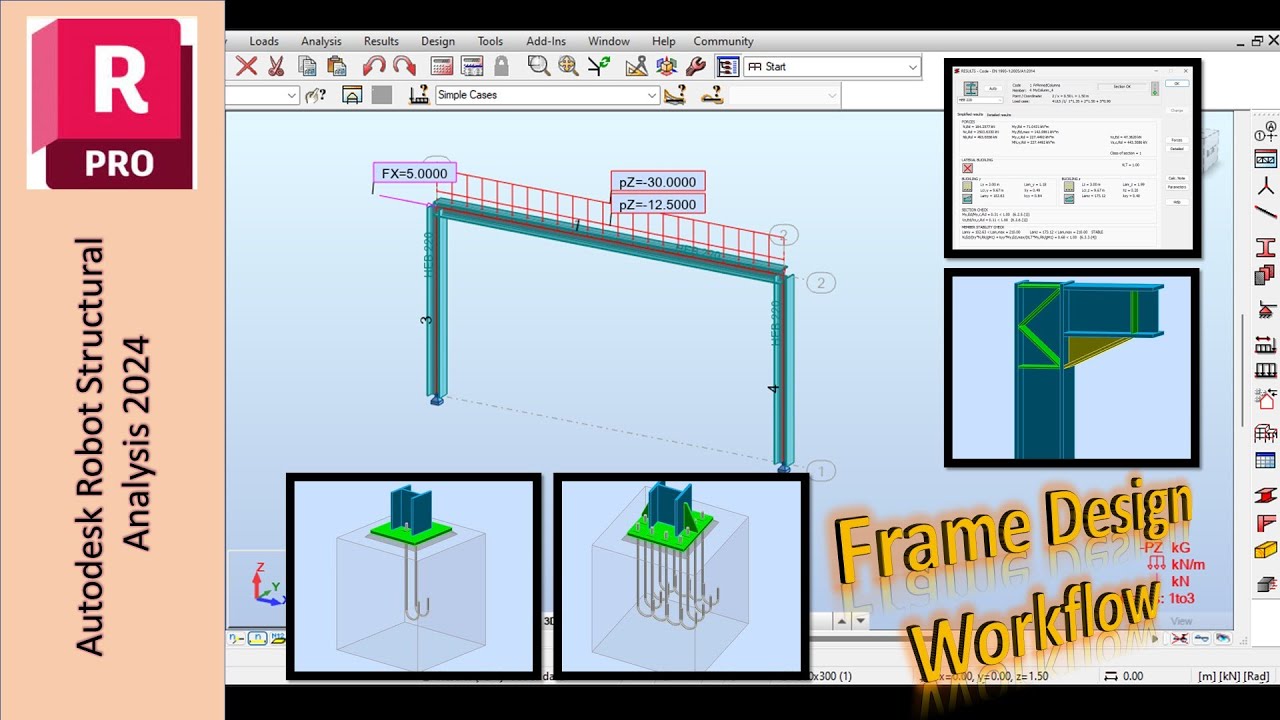
Task: Click the Y-shaped nodes icon in right toolbar
Action: coord(1265,185)
